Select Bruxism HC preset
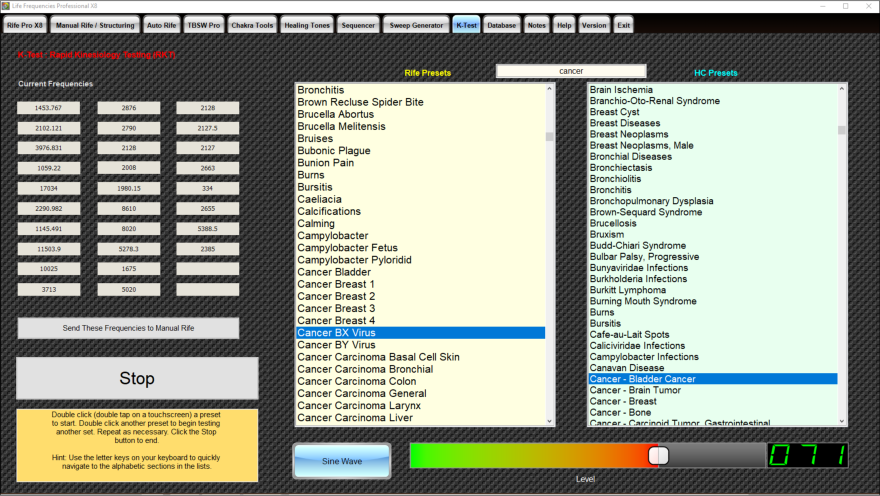 pyautogui.click(x=713, y=235)
